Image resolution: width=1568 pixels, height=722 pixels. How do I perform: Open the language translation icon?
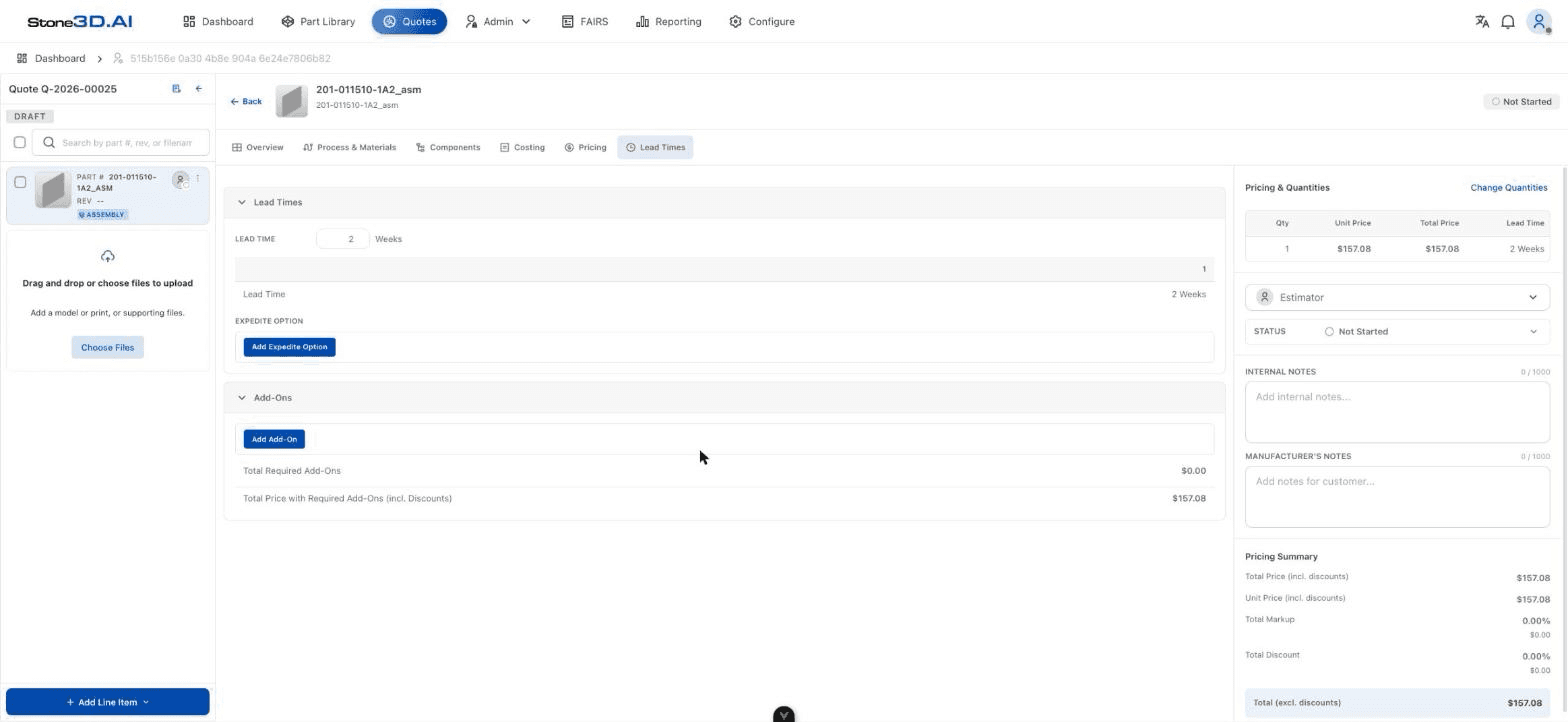pos(1482,21)
